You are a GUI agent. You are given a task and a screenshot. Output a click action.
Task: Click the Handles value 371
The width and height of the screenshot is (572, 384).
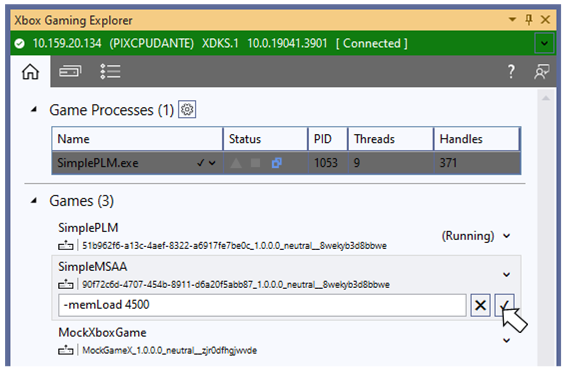point(448,163)
